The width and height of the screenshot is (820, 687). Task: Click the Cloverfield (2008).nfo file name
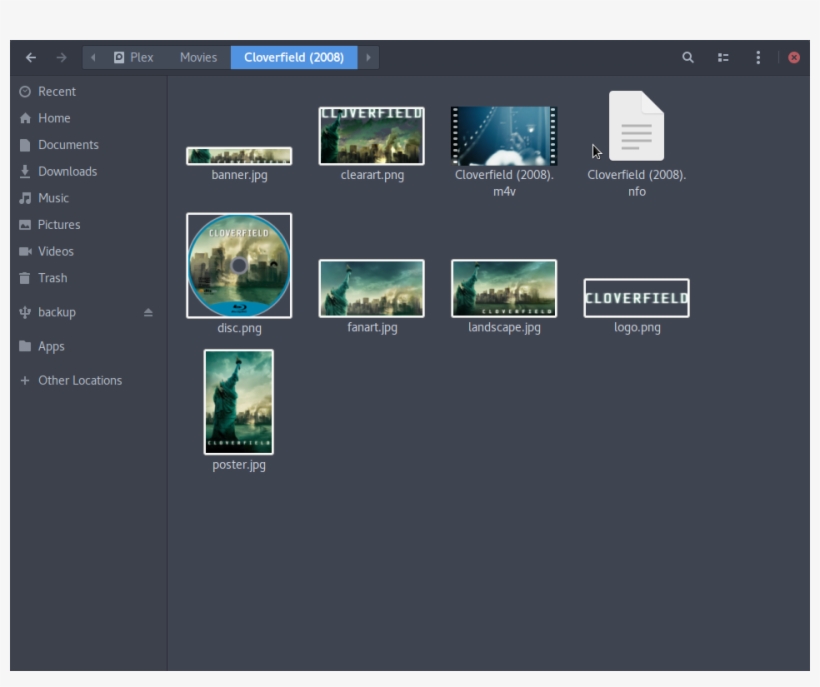[x=636, y=183]
